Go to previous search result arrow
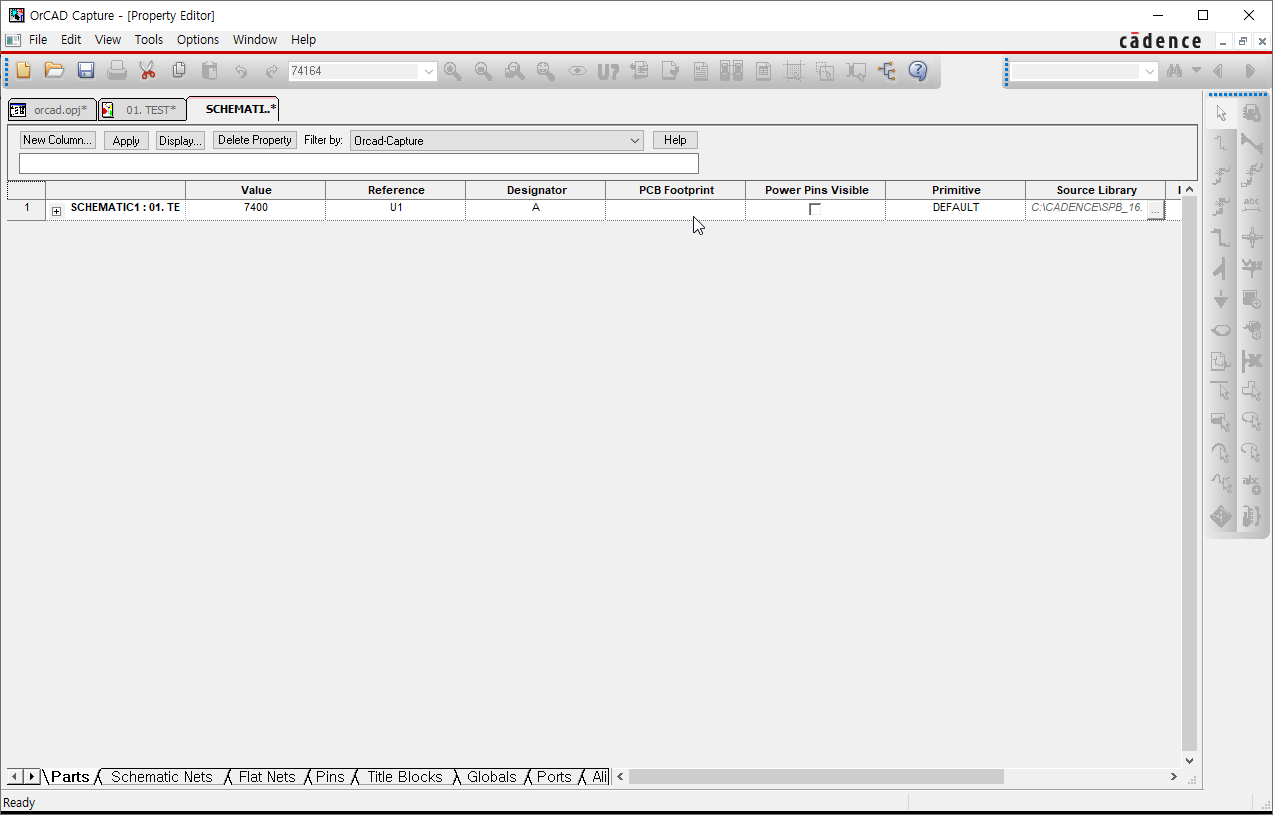Viewport: 1273px width, 815px height. coord(1218,71)
